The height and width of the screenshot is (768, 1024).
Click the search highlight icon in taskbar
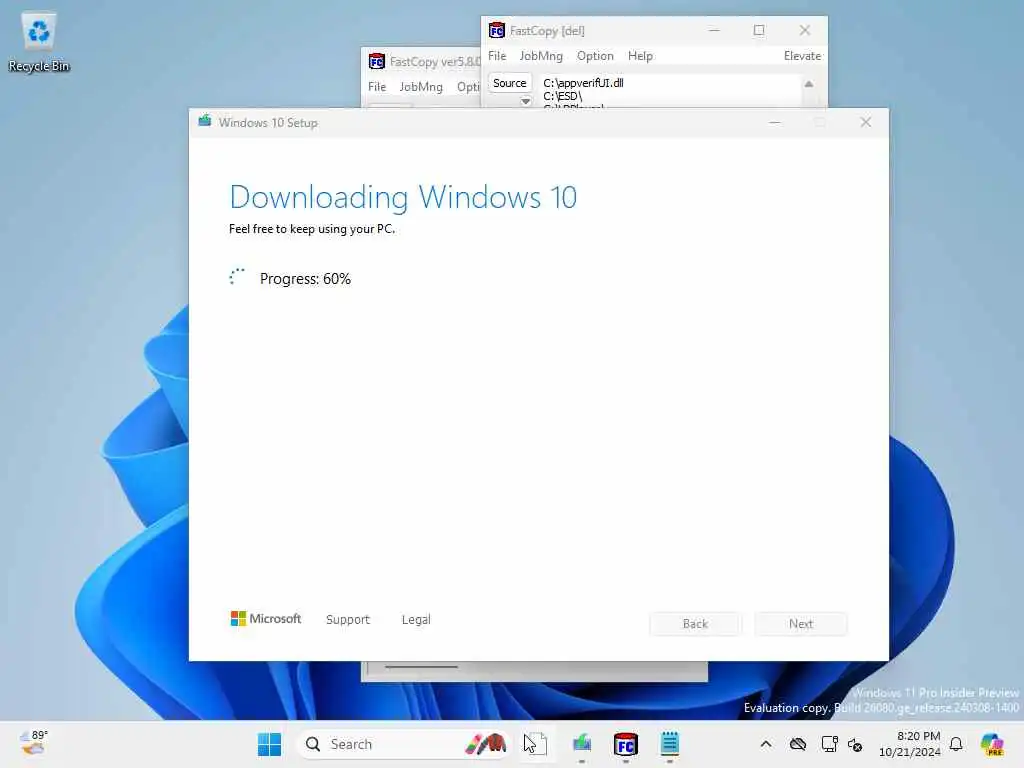(x=486, y=744)
